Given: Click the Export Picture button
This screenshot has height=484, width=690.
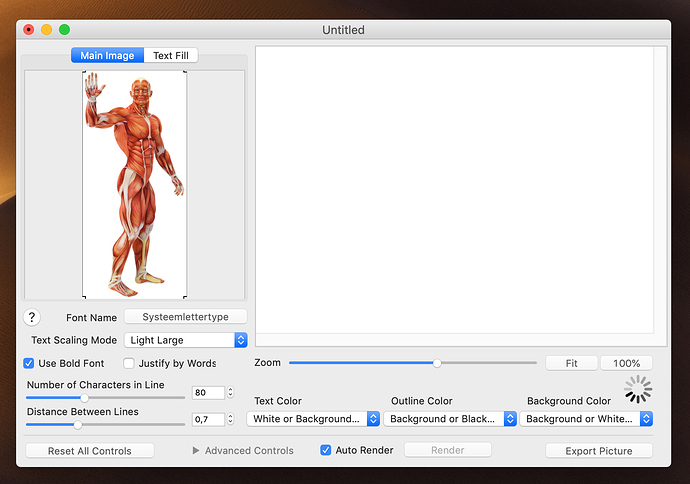Looking at the screenshot, I should click(x=599, y=451).
